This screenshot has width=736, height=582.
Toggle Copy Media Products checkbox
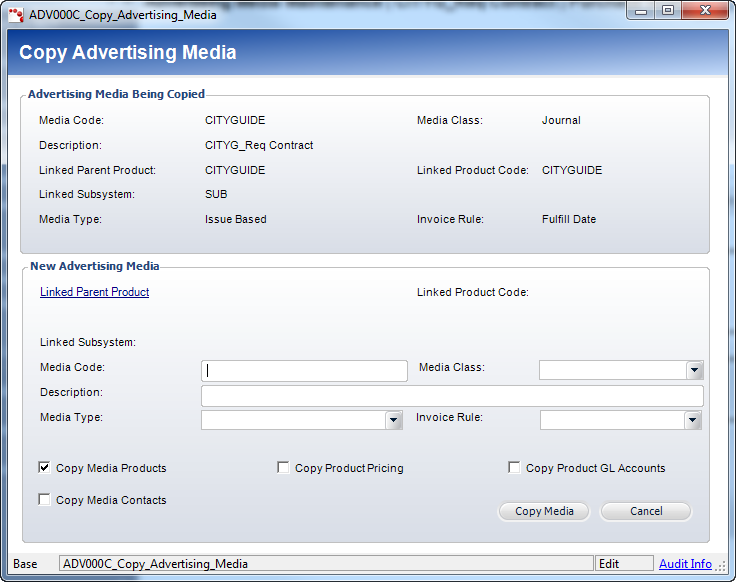44,467
